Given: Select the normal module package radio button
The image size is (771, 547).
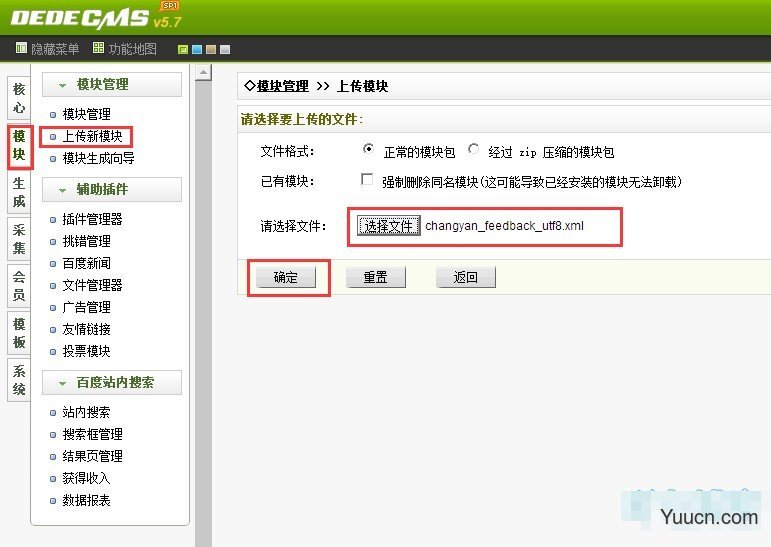Looking at the screenshot, I should tap(368, 150).
